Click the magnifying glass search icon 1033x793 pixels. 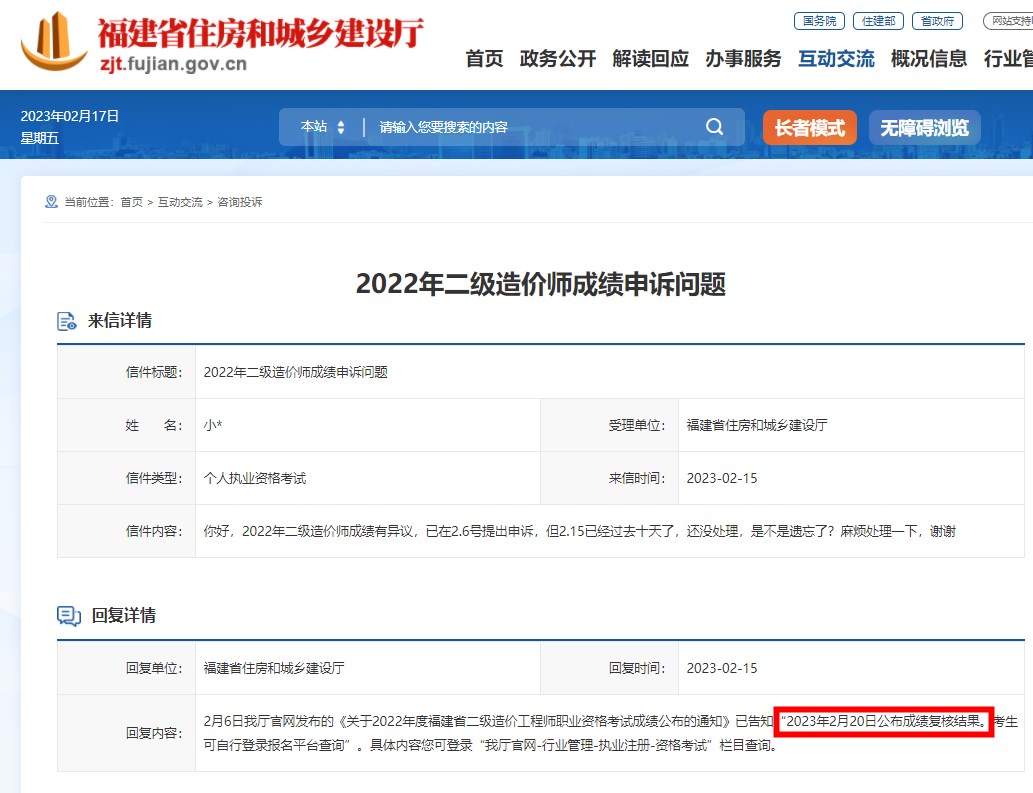pyautogui.click(x=714, y=127)
